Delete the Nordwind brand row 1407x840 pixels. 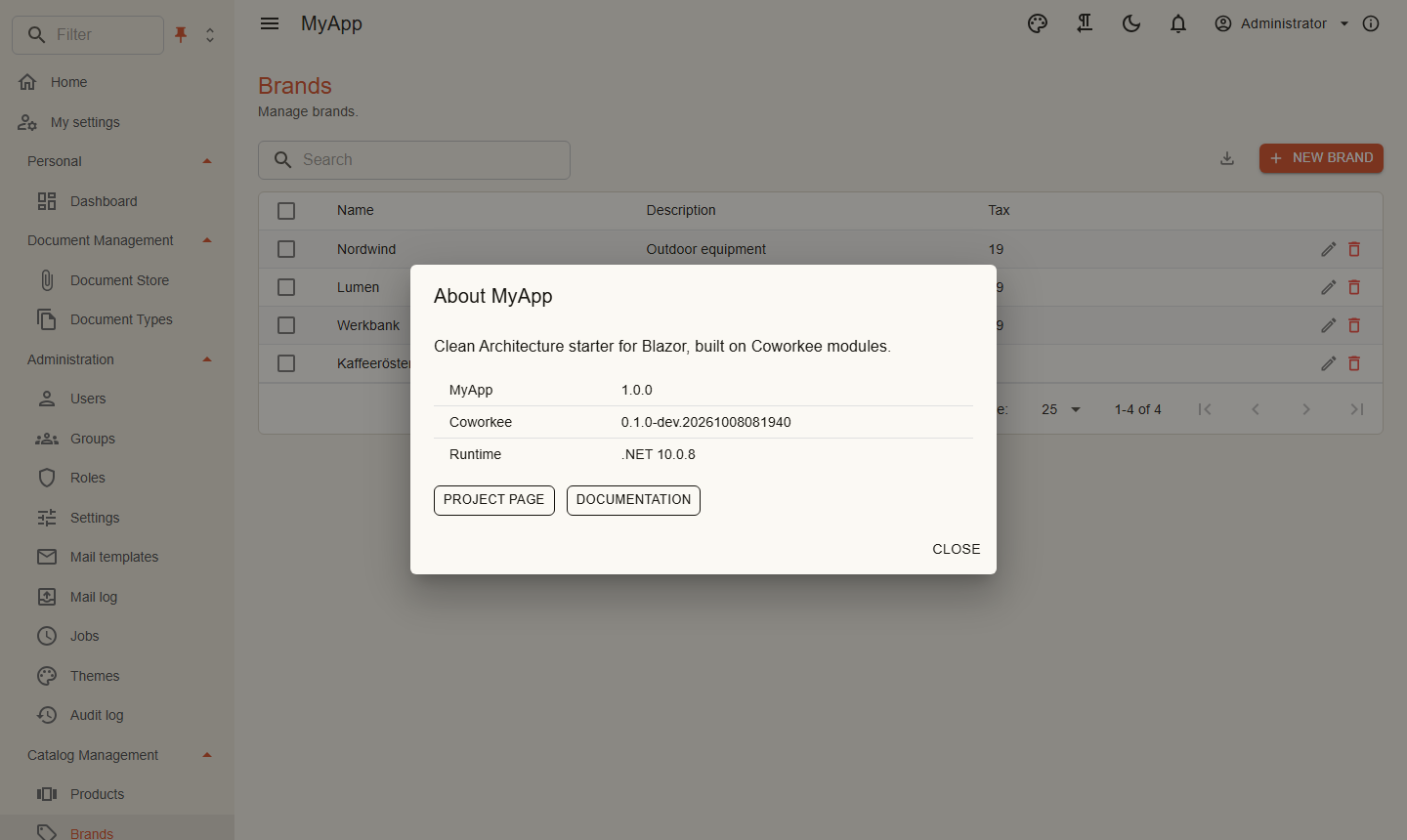[1354, 249]
